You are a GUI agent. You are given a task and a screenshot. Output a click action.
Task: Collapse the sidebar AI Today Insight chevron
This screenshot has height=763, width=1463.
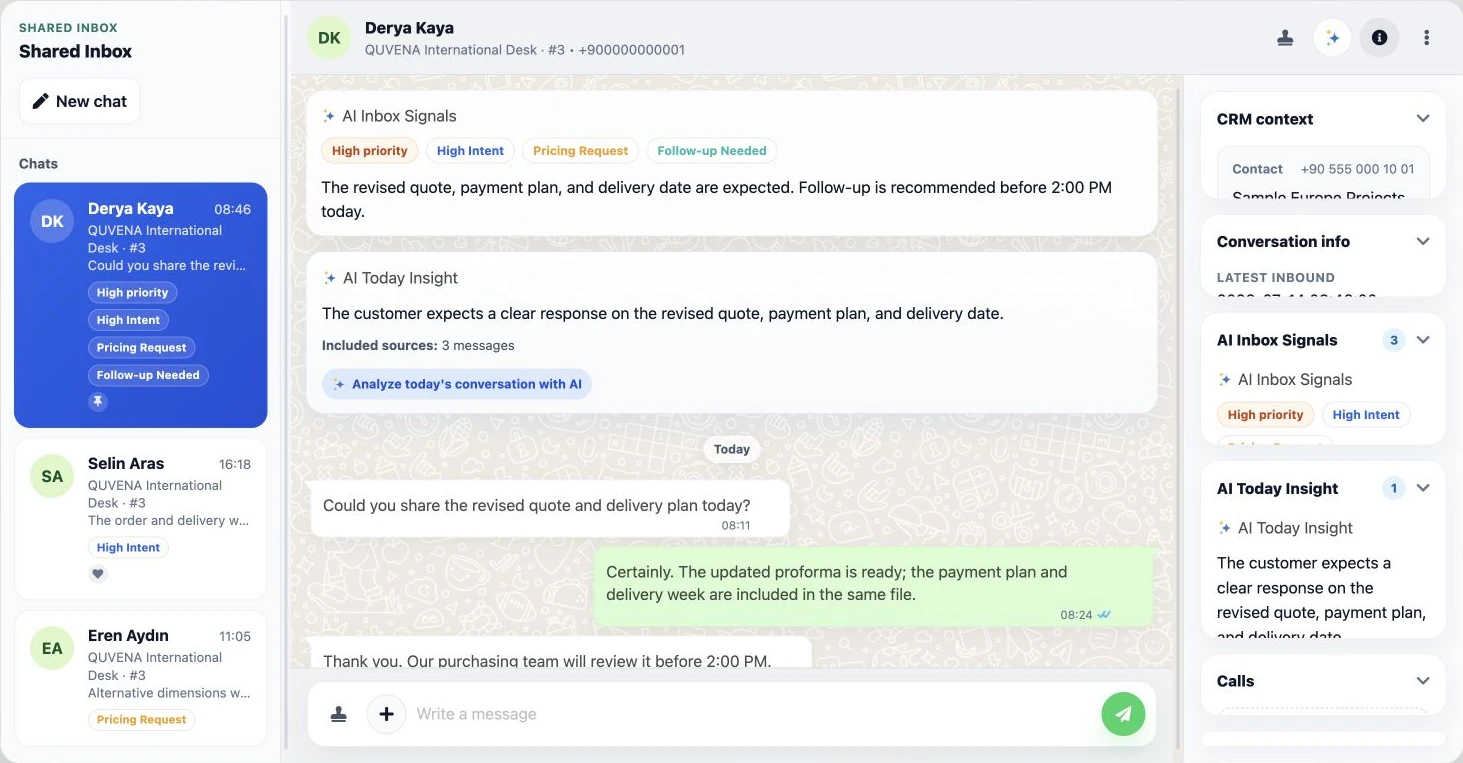tap(1423, 488)
